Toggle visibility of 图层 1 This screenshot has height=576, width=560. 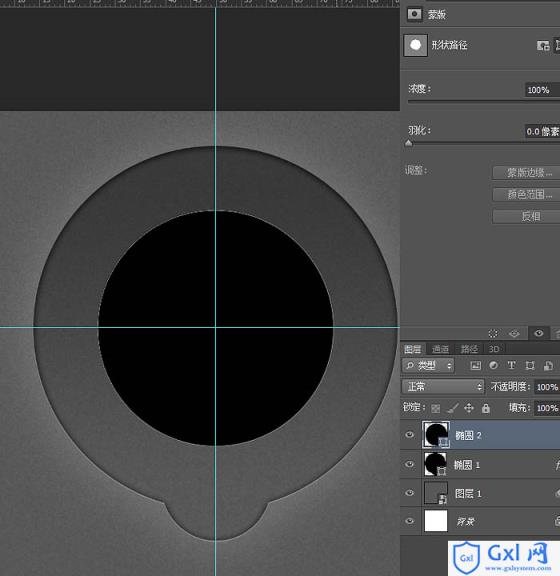pos(409,493)
